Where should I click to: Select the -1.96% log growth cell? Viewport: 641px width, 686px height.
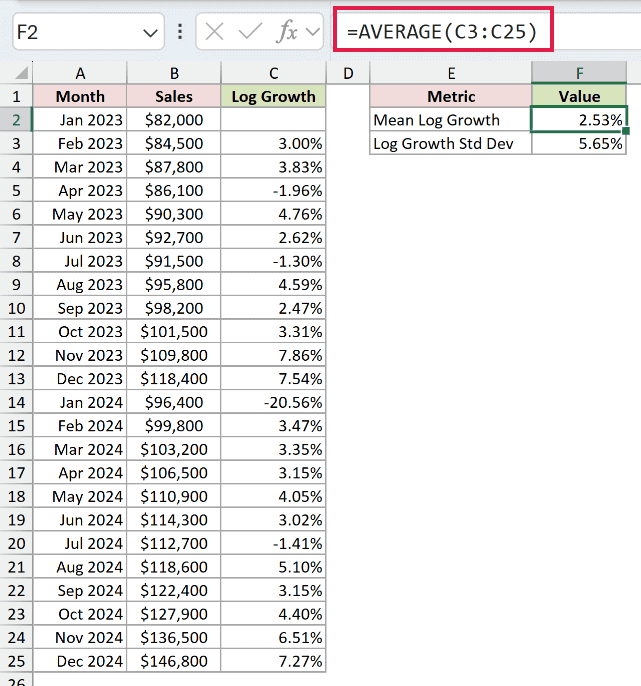(273, 190)
